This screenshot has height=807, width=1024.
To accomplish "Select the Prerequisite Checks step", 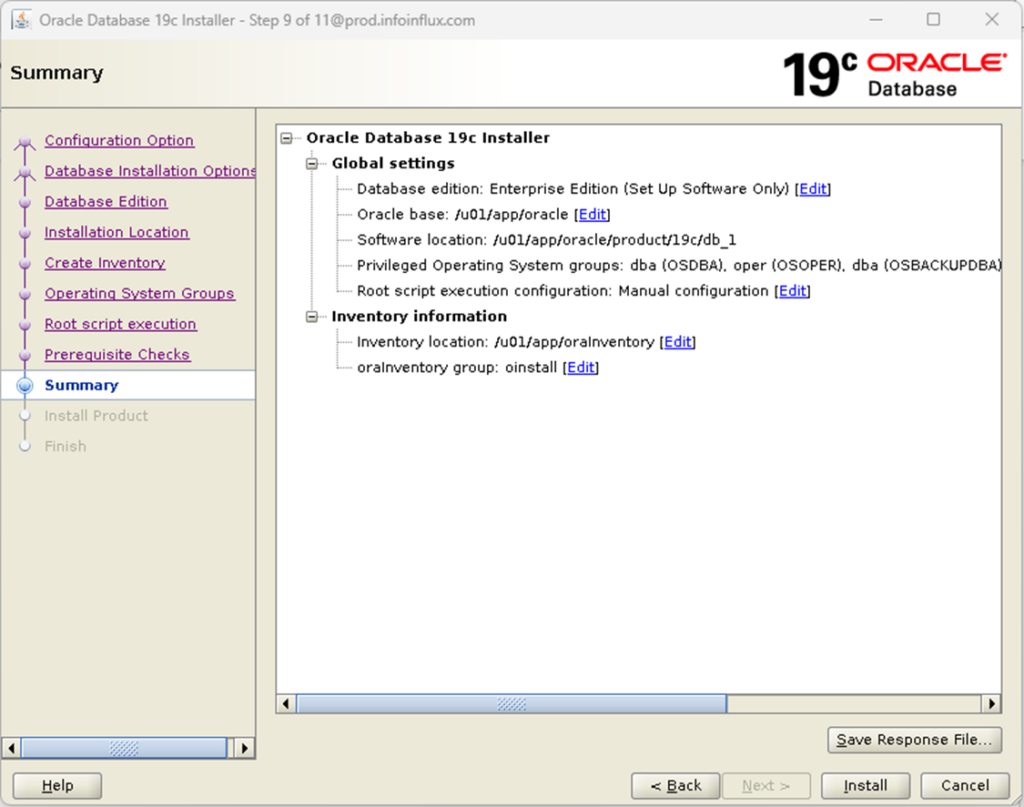I will click(117, 354).
